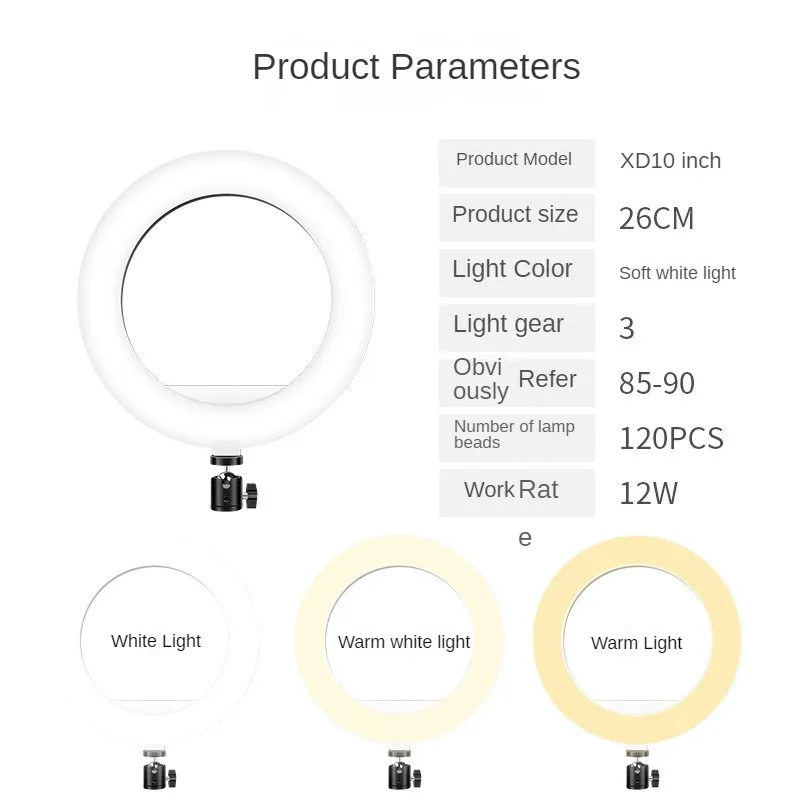The width and height of the screenshot is (800, 800).
Task: Click the Product Parameters heading
Action: tap(416, 66)
